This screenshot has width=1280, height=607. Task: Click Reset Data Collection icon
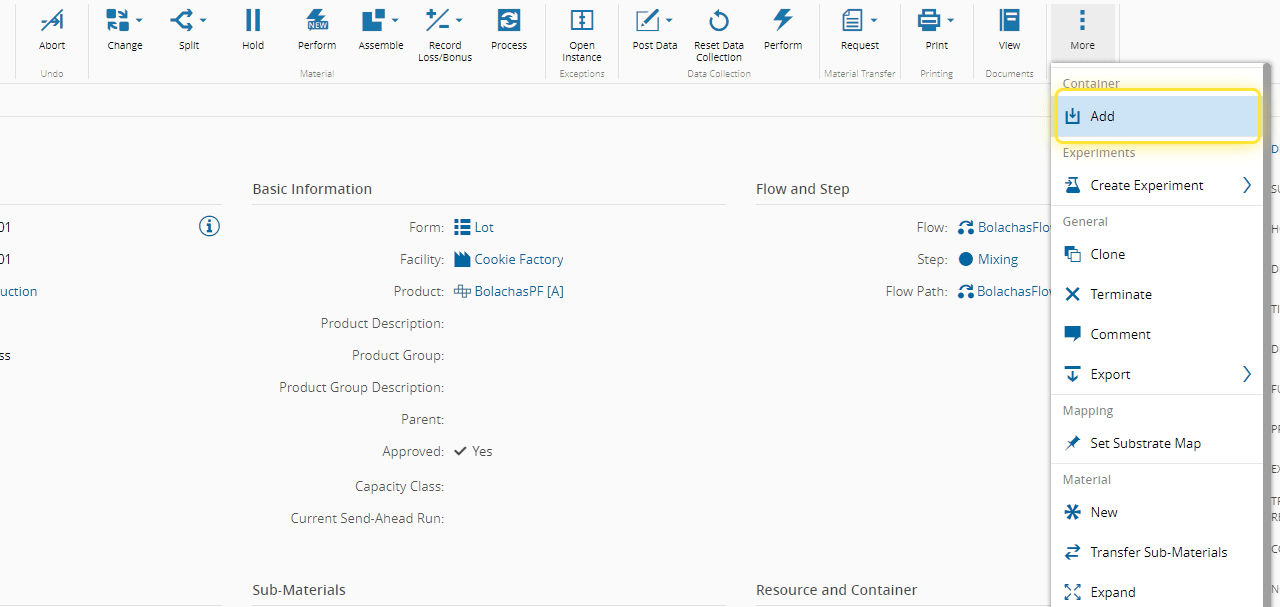718,21
